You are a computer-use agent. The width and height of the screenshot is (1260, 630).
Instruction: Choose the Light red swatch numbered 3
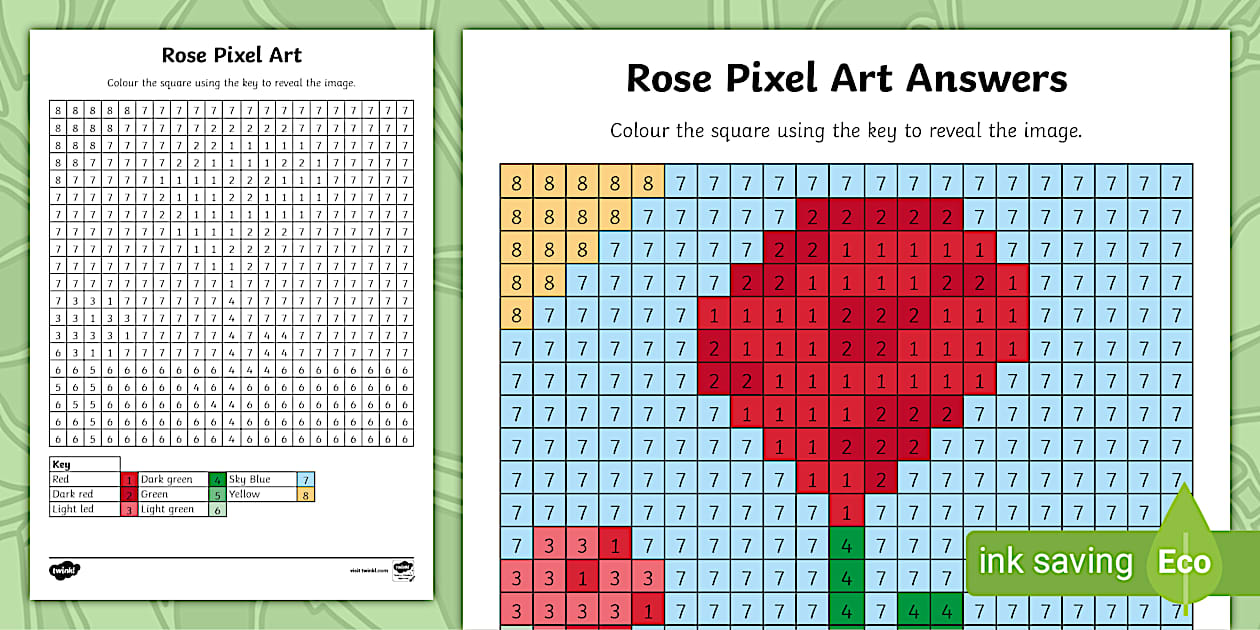(x=128, y=509)
